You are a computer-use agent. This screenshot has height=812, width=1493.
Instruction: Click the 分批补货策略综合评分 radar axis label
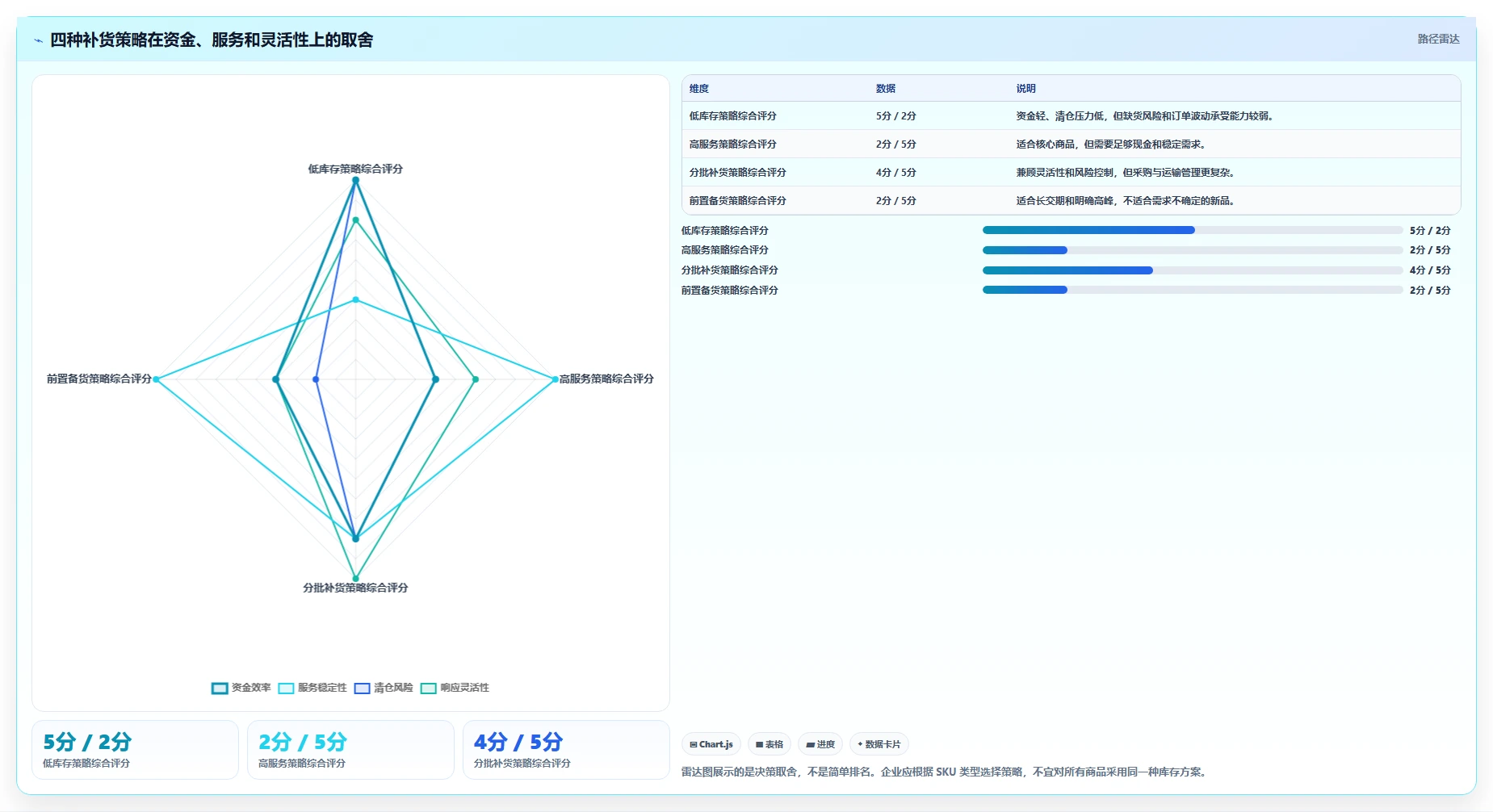point(355,588)
